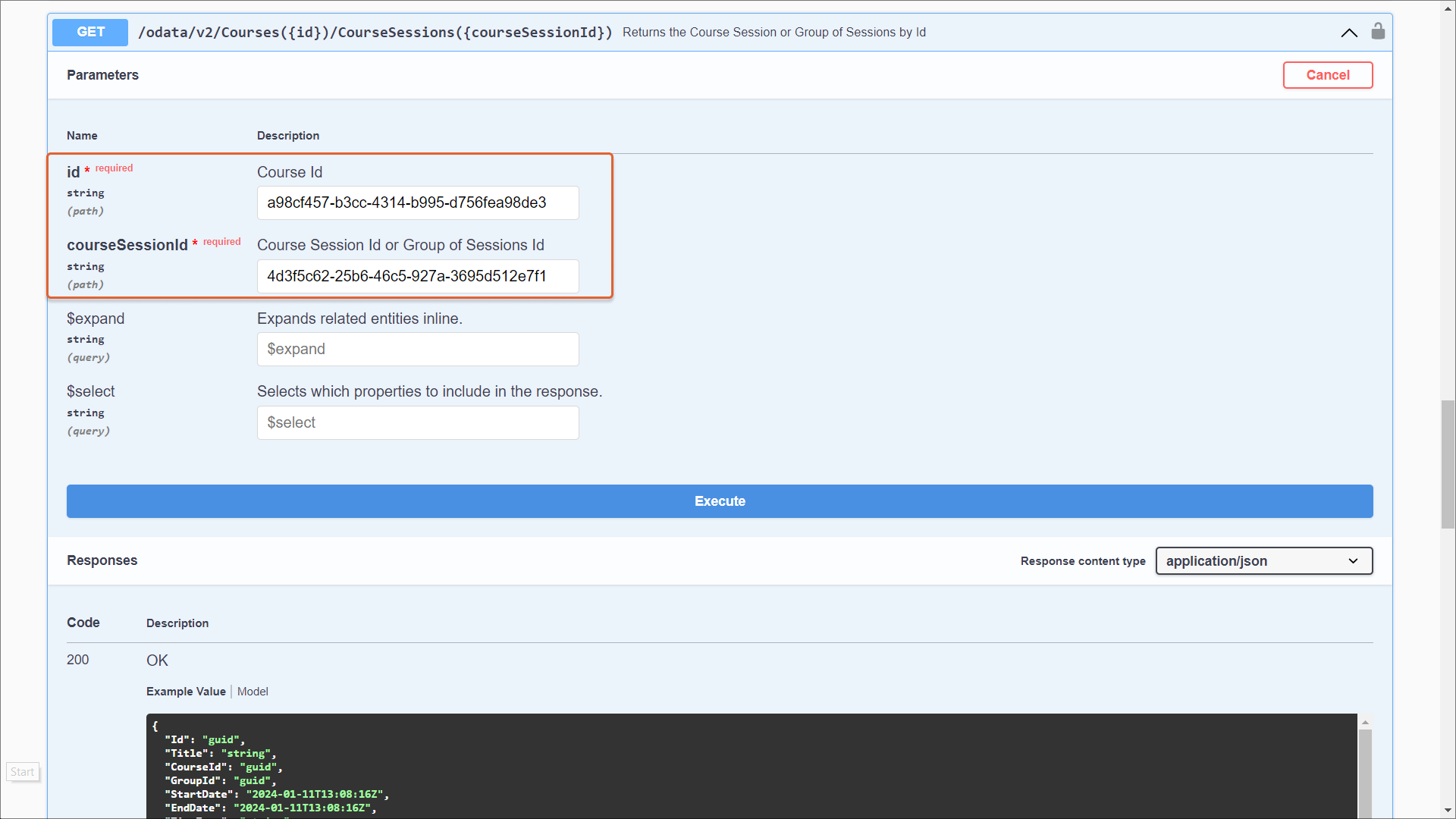Open the Response content type dropdown
This screenshot has width=1456, height=819.
coord(1263,561)
